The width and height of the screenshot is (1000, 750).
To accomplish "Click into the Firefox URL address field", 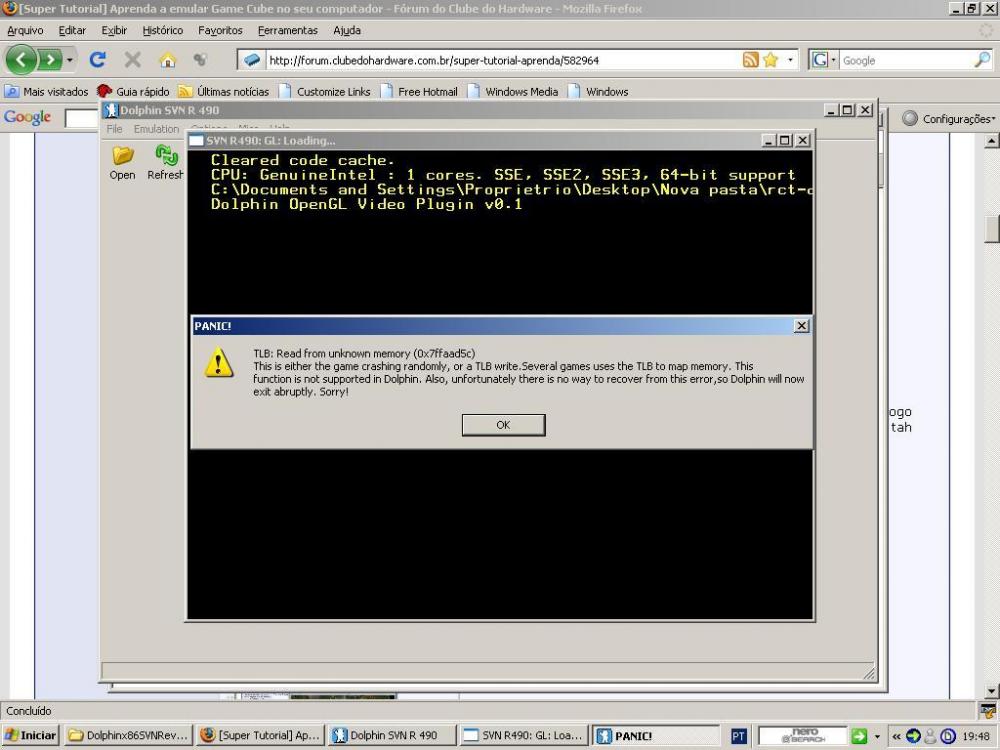I will 500,60.
